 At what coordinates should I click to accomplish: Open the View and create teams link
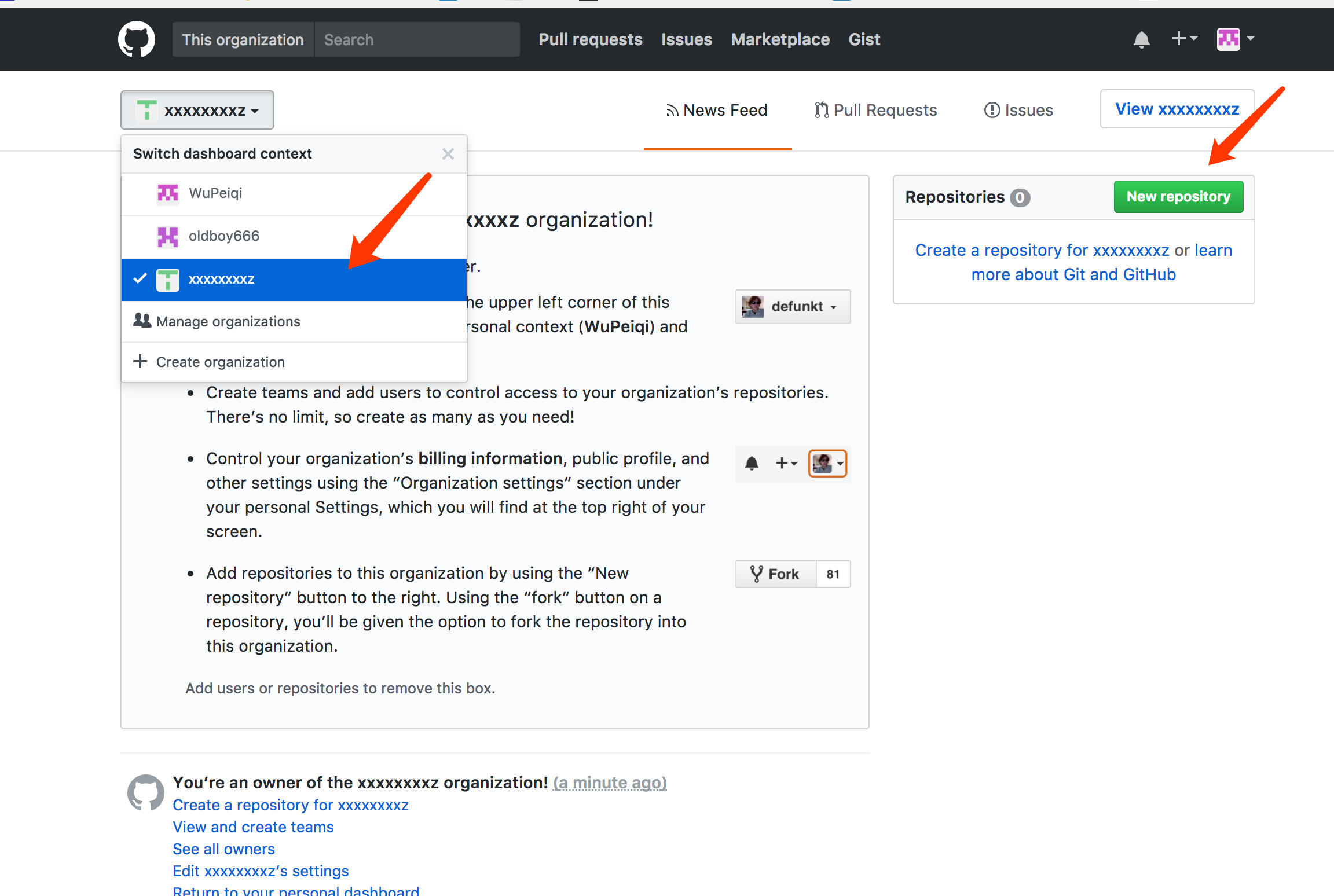point(253,827)
